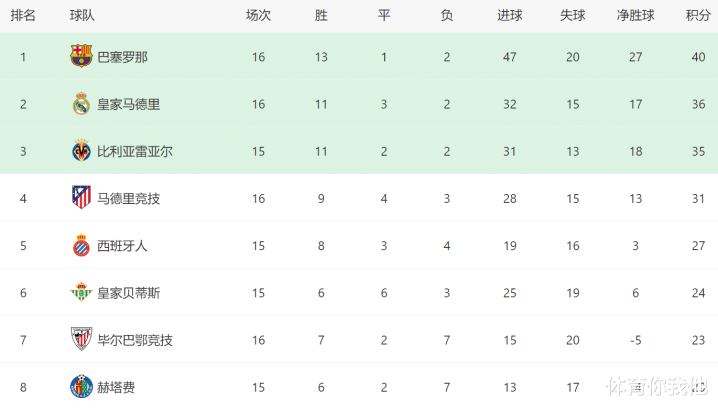Click the 进球 column header

coord(510,15)
